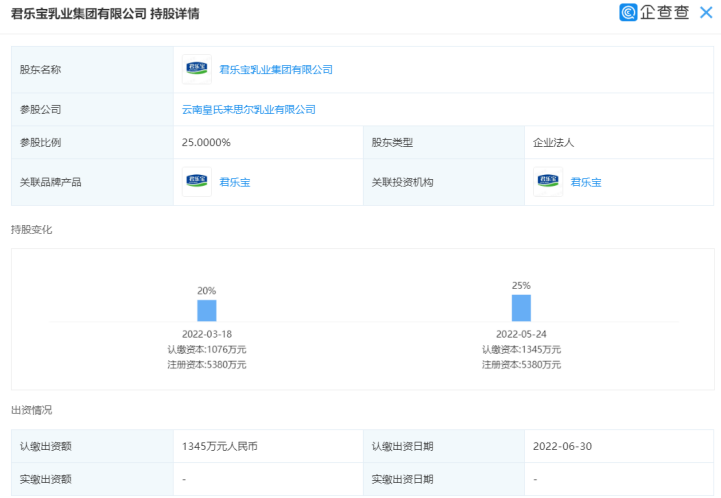
Task: Open the 君乐宝 link under 关联投资机构
Action: [x=585, y=182]
